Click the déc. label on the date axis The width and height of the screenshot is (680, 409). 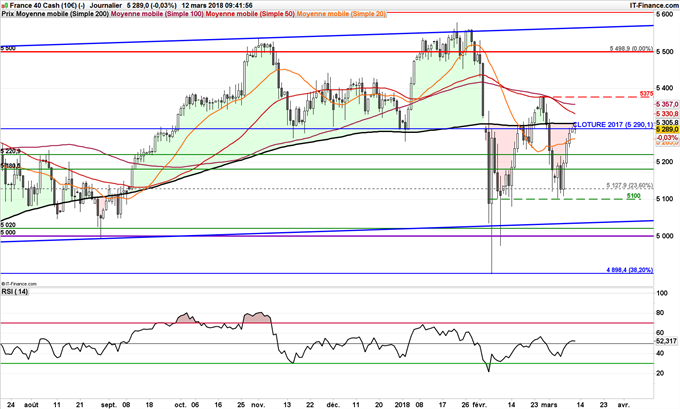333,405
